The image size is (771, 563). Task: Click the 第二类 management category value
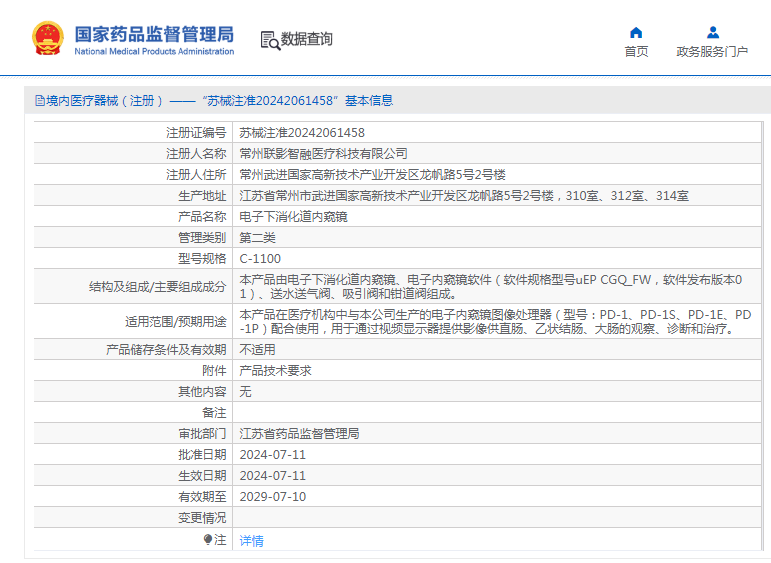(x=257, y=238)
